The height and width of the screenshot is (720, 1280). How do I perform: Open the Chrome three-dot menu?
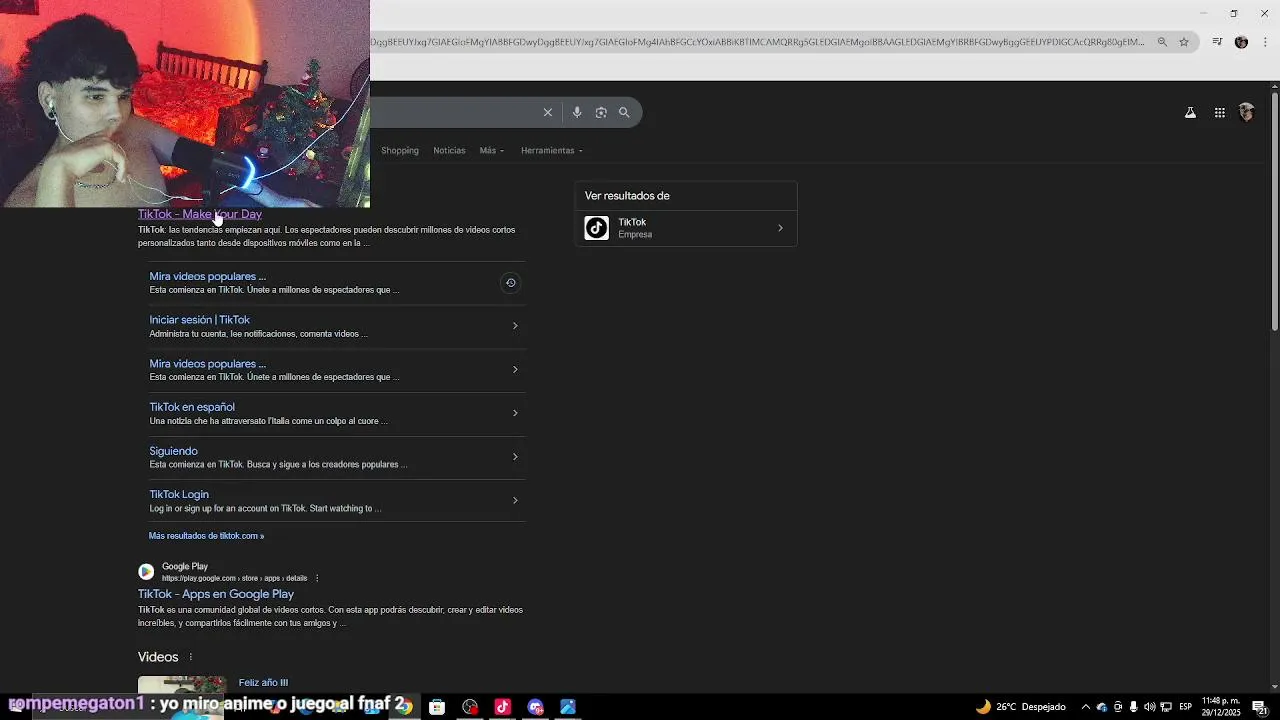1265,42
